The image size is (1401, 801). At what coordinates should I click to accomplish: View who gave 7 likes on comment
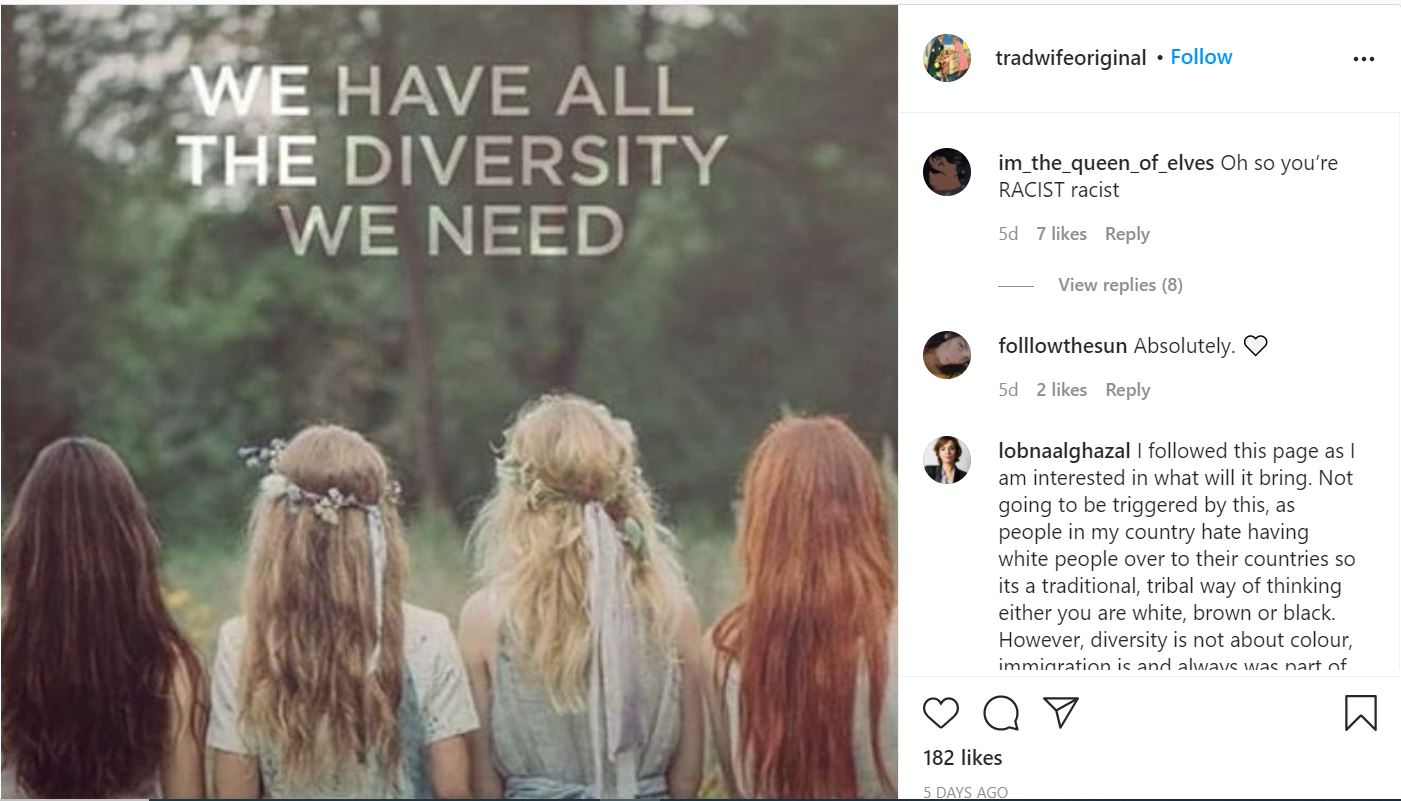pyautogui.click(x=1061, y=234)
